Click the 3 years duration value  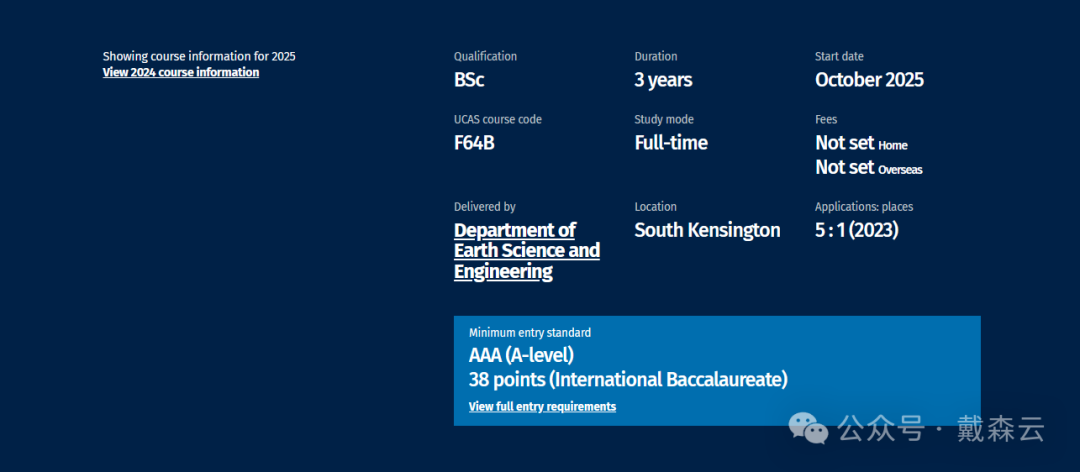[663, 80]
